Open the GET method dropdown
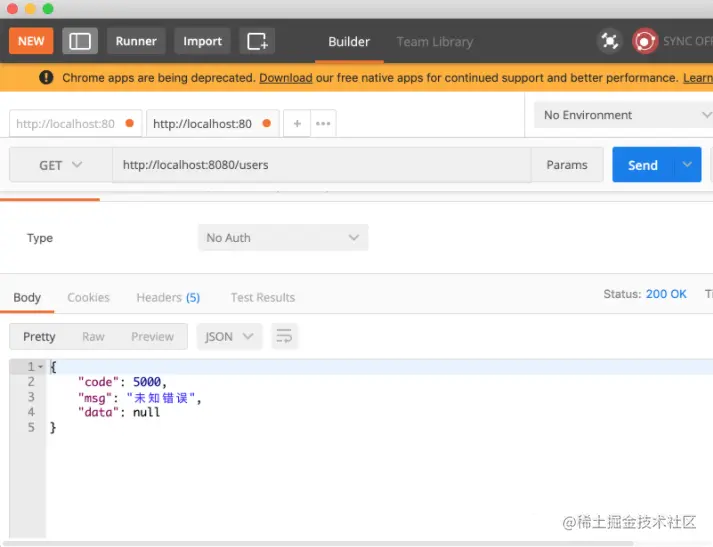The image size is (713, 547). [x=61, y=165]
